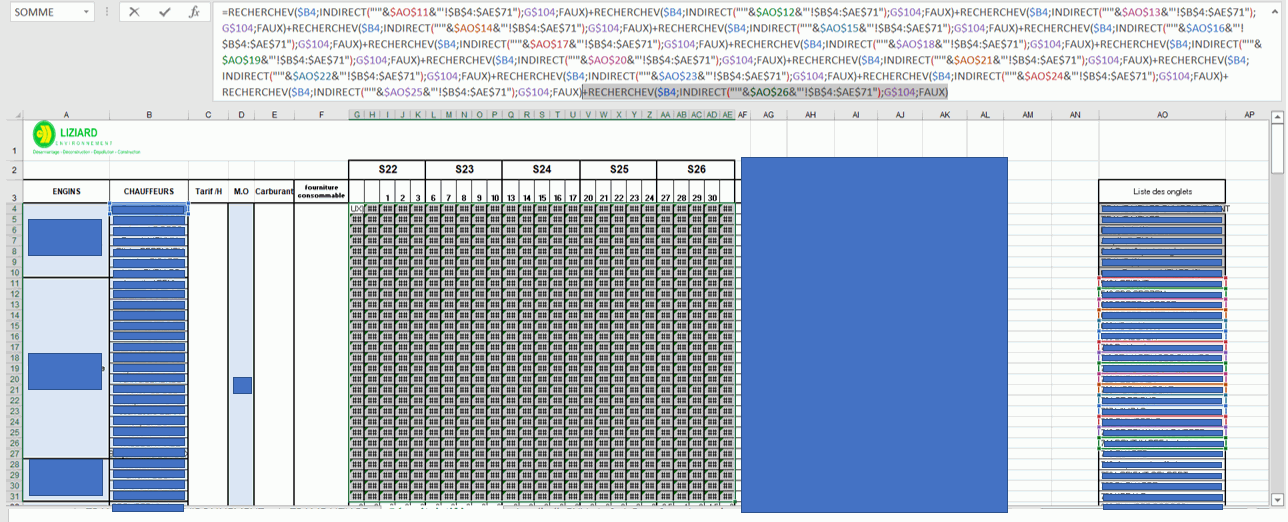Select the Tarif /H header cell
Viewport: 1288px width, 522px height.
208,191
